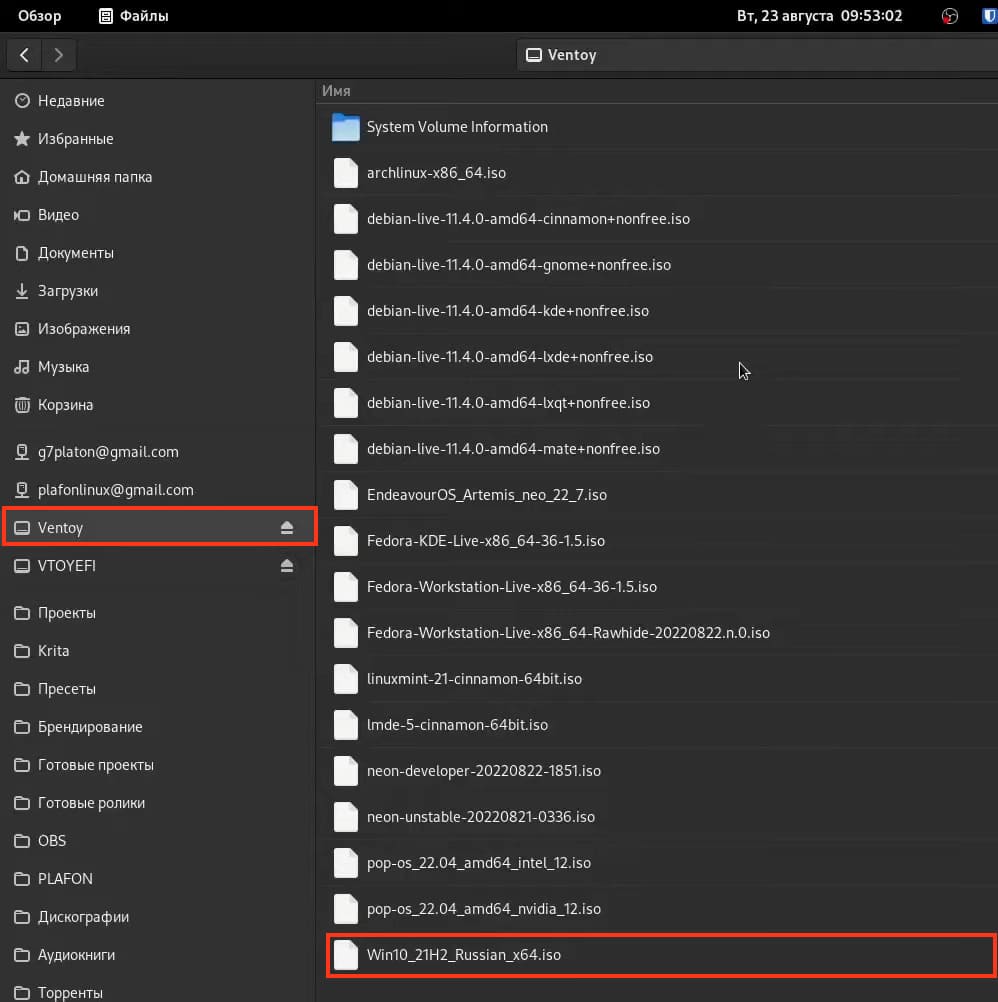Screen dimensions: 998x1002
Task: Open the Trash (Корзина) location
Action: pos(65,405)
